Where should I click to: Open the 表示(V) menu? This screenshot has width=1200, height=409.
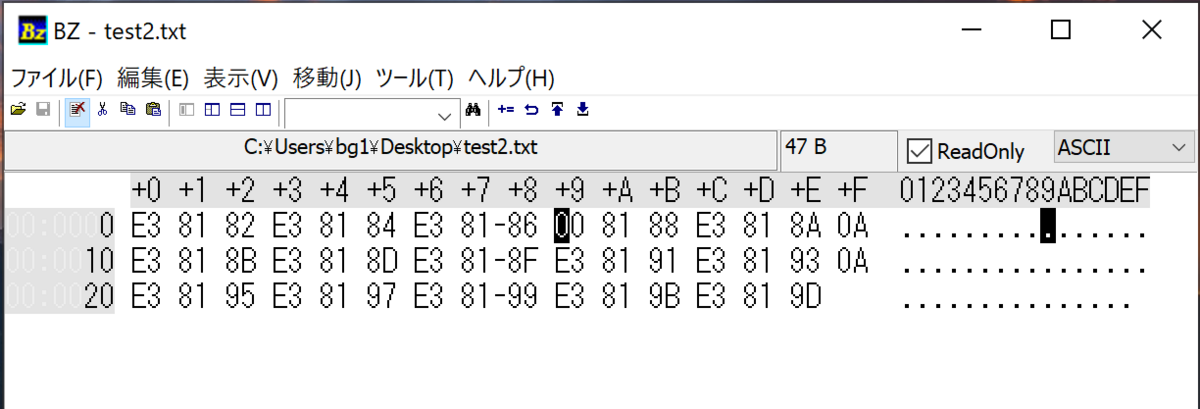tap(240, 77)
